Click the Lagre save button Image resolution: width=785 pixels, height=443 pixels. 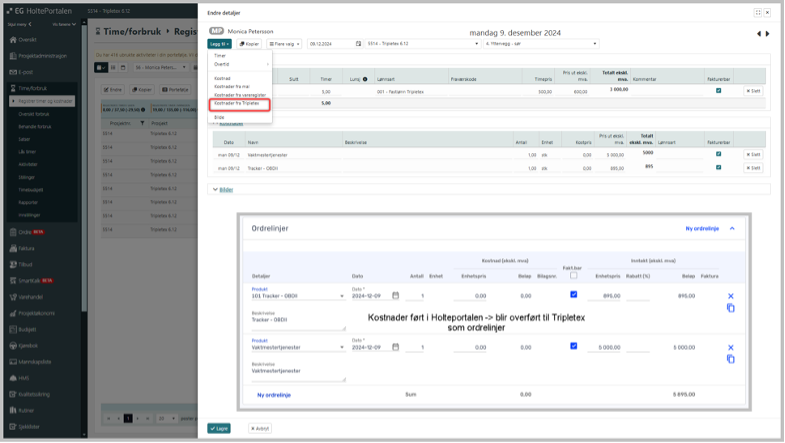click(219, 428)
